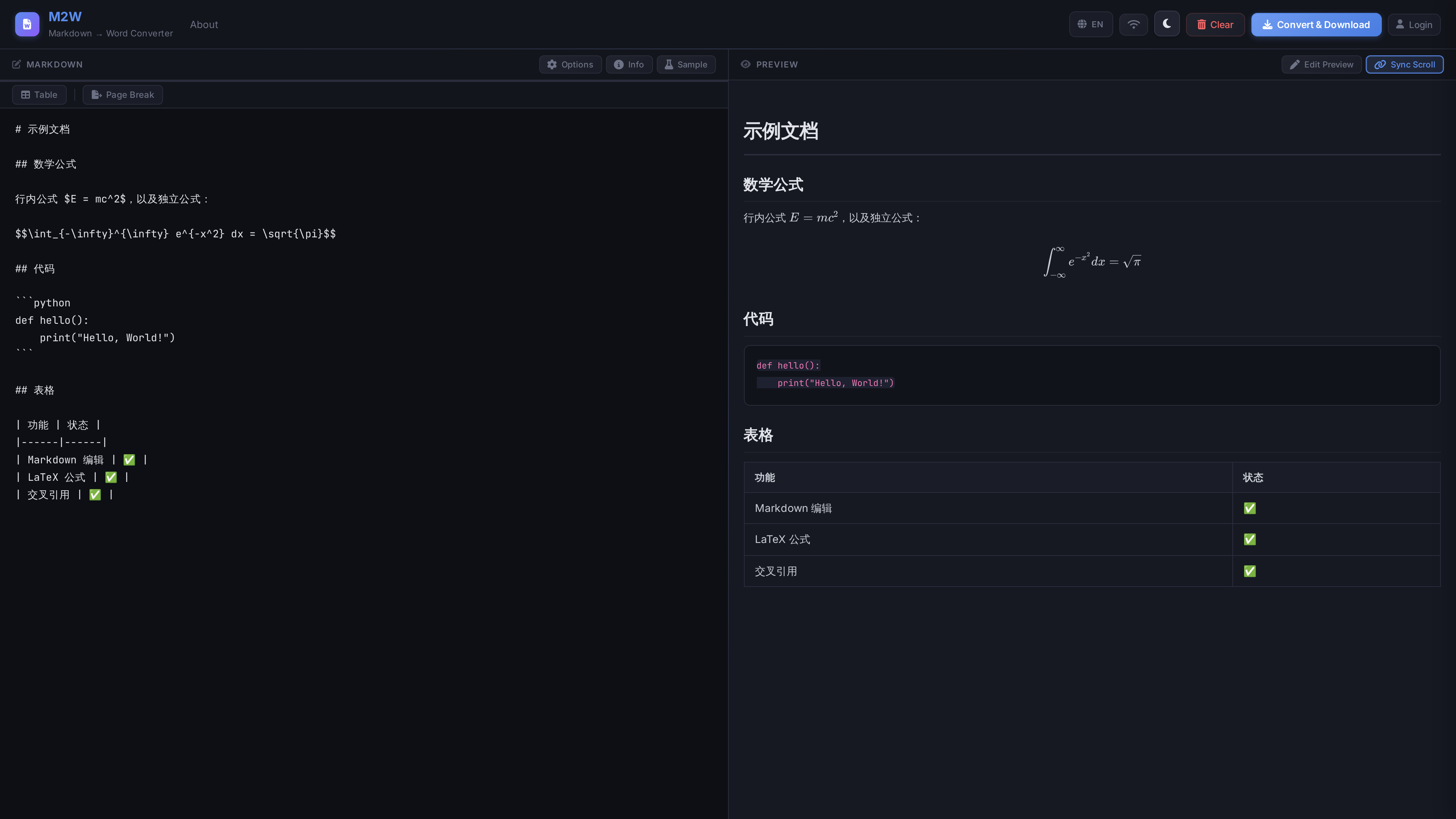Click 'def hello():' line in editor

[x=52, y=320]
